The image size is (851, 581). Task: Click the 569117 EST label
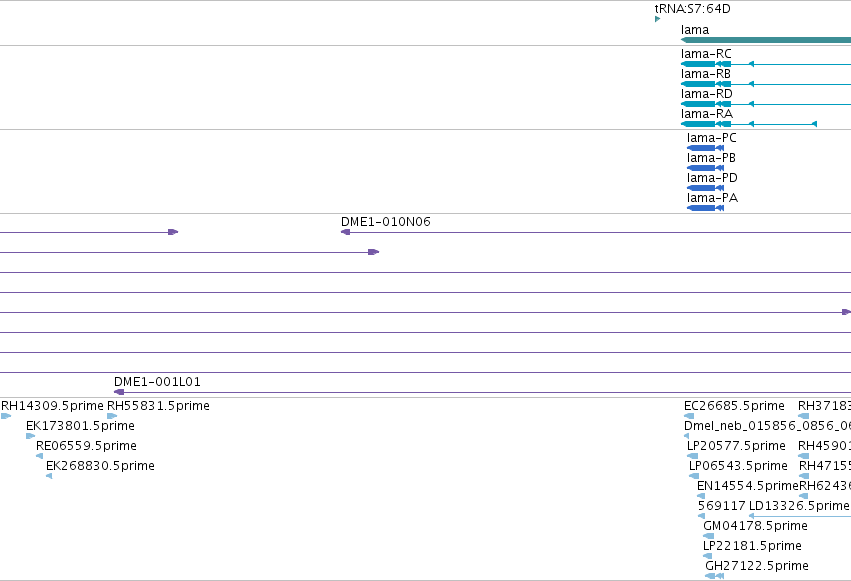click(722, 506)
